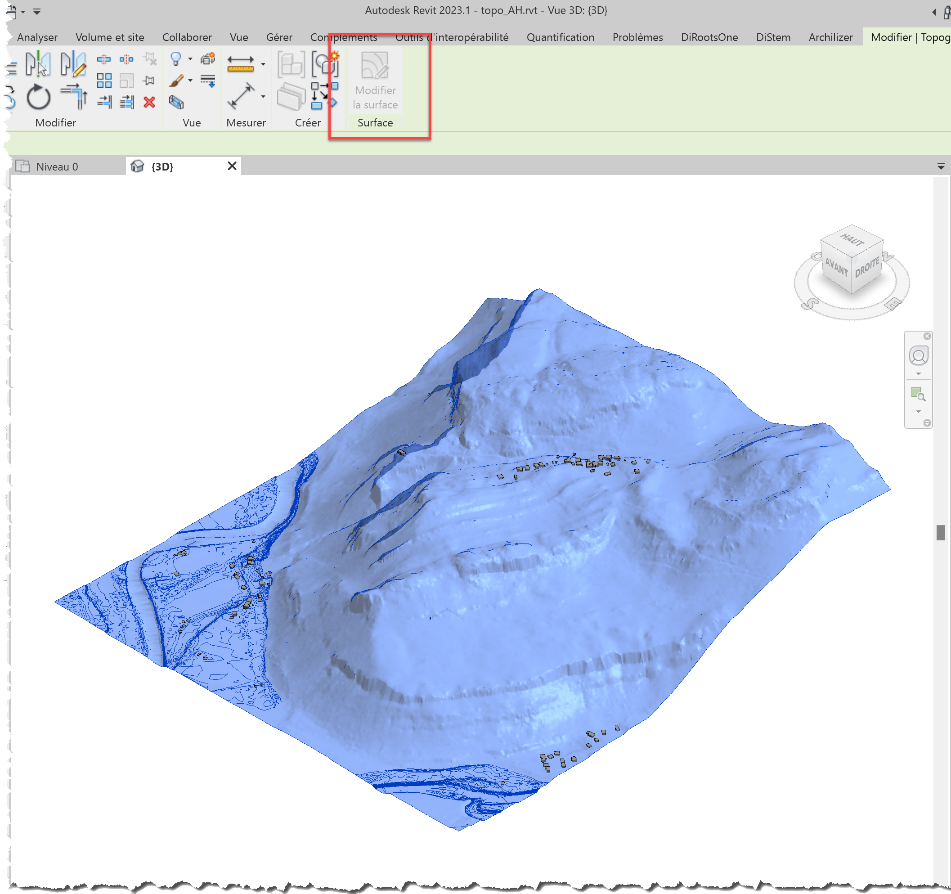Open the Gérer ribbon tab
Screen dimensions: 951x894
click(279, 37)
